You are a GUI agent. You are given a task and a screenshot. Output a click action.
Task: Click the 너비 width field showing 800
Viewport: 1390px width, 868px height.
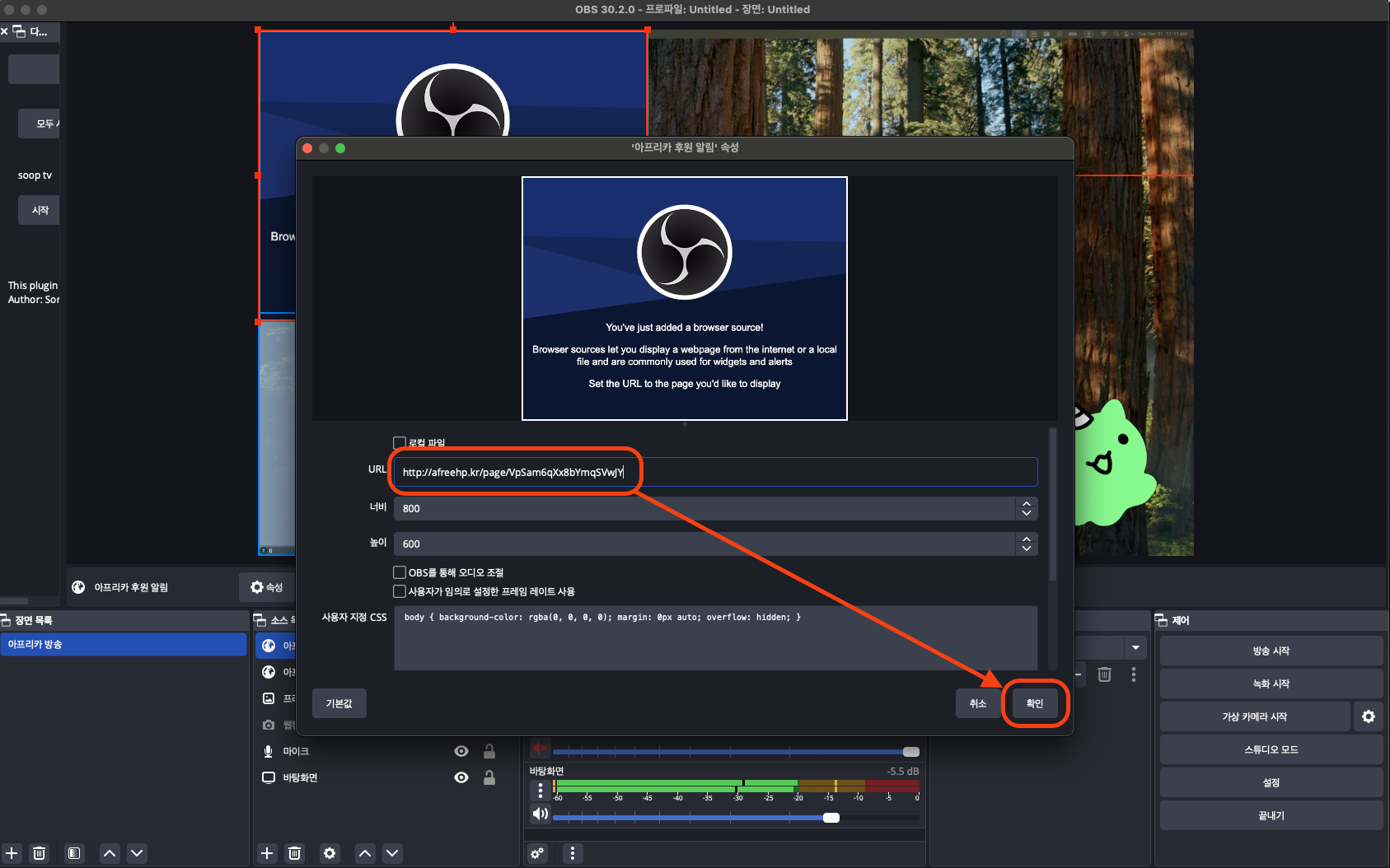(x=705, y=508)
